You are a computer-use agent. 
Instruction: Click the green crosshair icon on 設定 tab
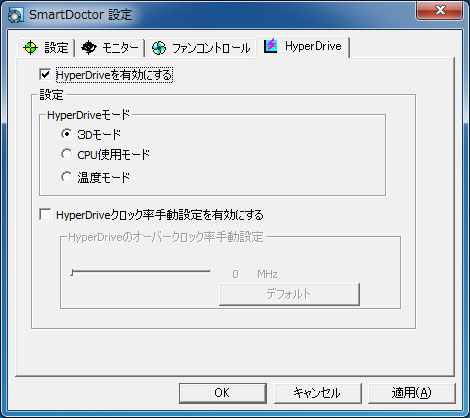[x=30, y=48]
